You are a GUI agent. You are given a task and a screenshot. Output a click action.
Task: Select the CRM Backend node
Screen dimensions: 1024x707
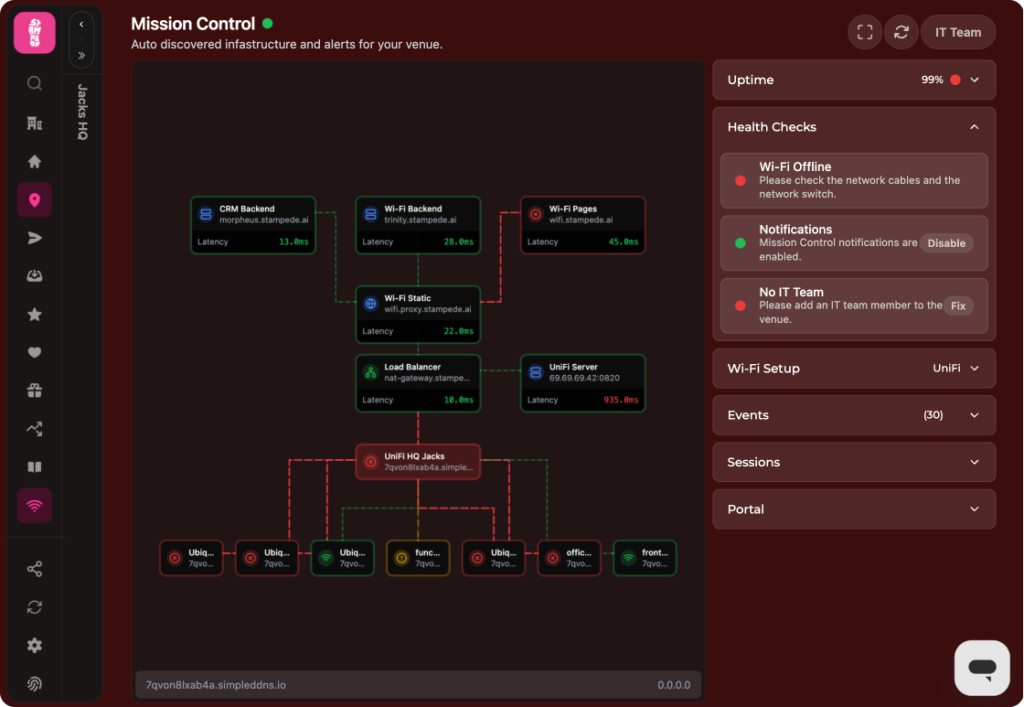[253, 225]
